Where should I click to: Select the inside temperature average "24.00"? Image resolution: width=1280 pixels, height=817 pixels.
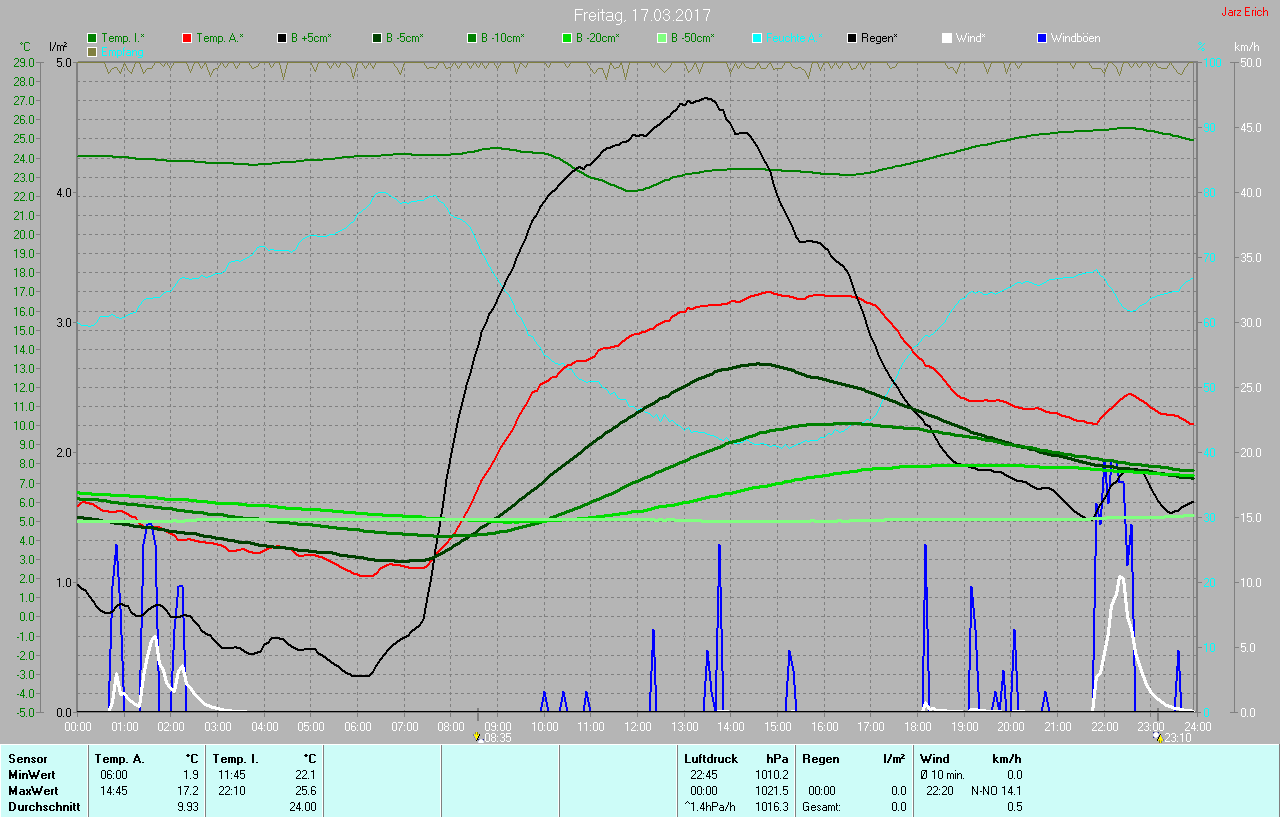(x=303, y=807)
